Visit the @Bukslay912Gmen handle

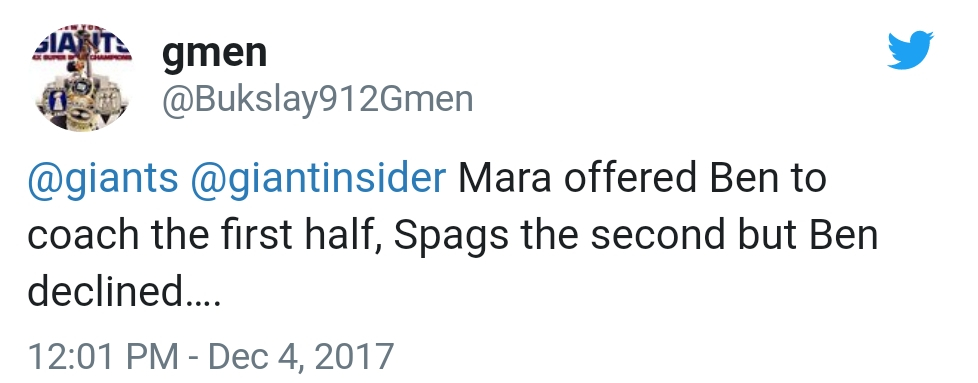point(317,99)
